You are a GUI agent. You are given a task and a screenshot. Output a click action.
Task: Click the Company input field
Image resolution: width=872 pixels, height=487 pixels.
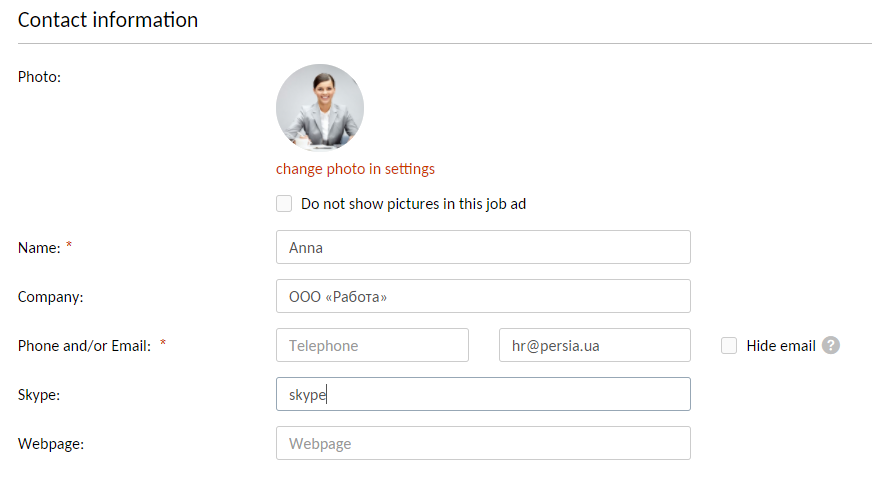point(483,296)
